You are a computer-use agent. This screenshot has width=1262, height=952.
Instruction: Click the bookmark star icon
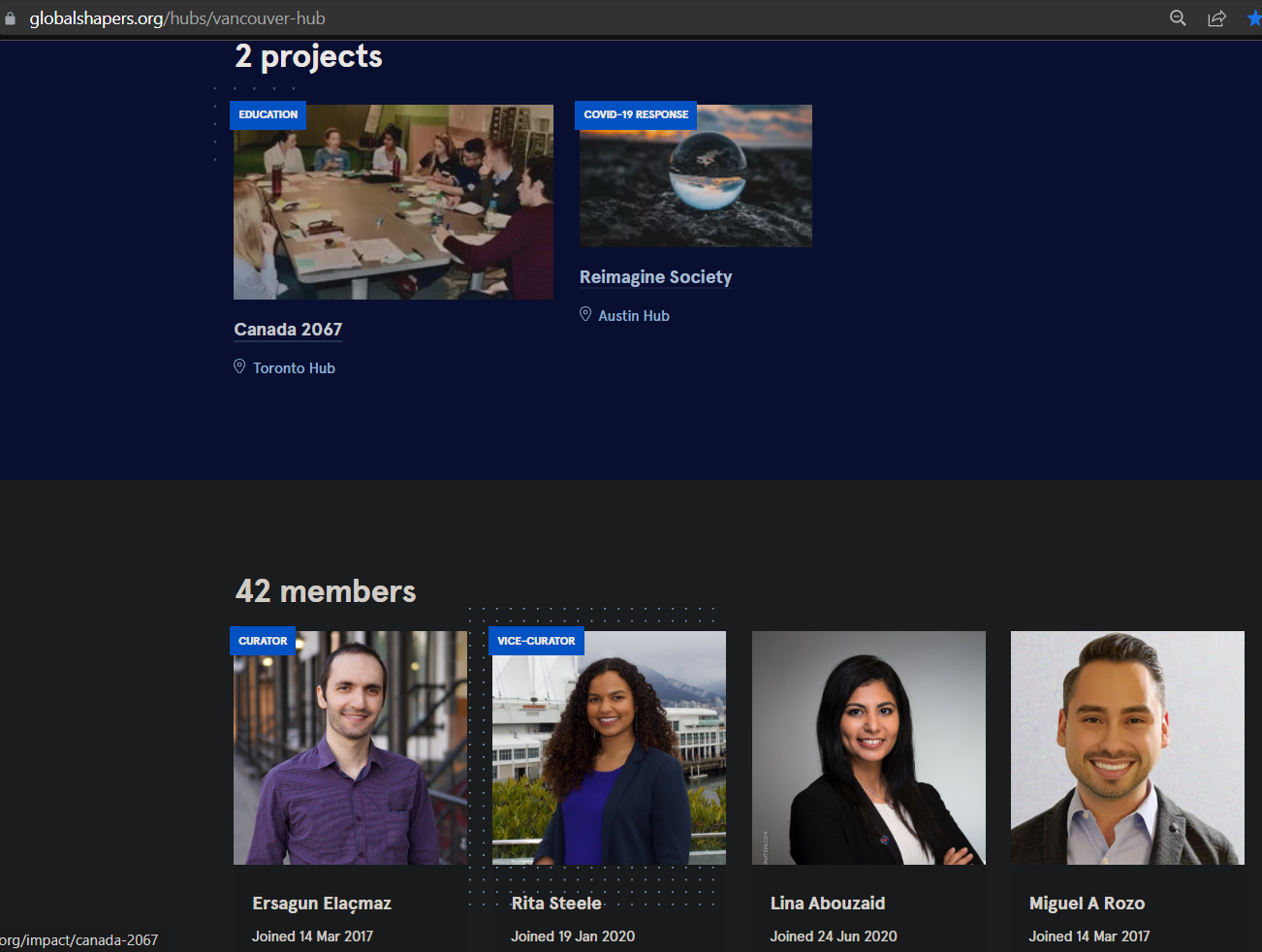pyautogui.click(x=1254, y=18)
